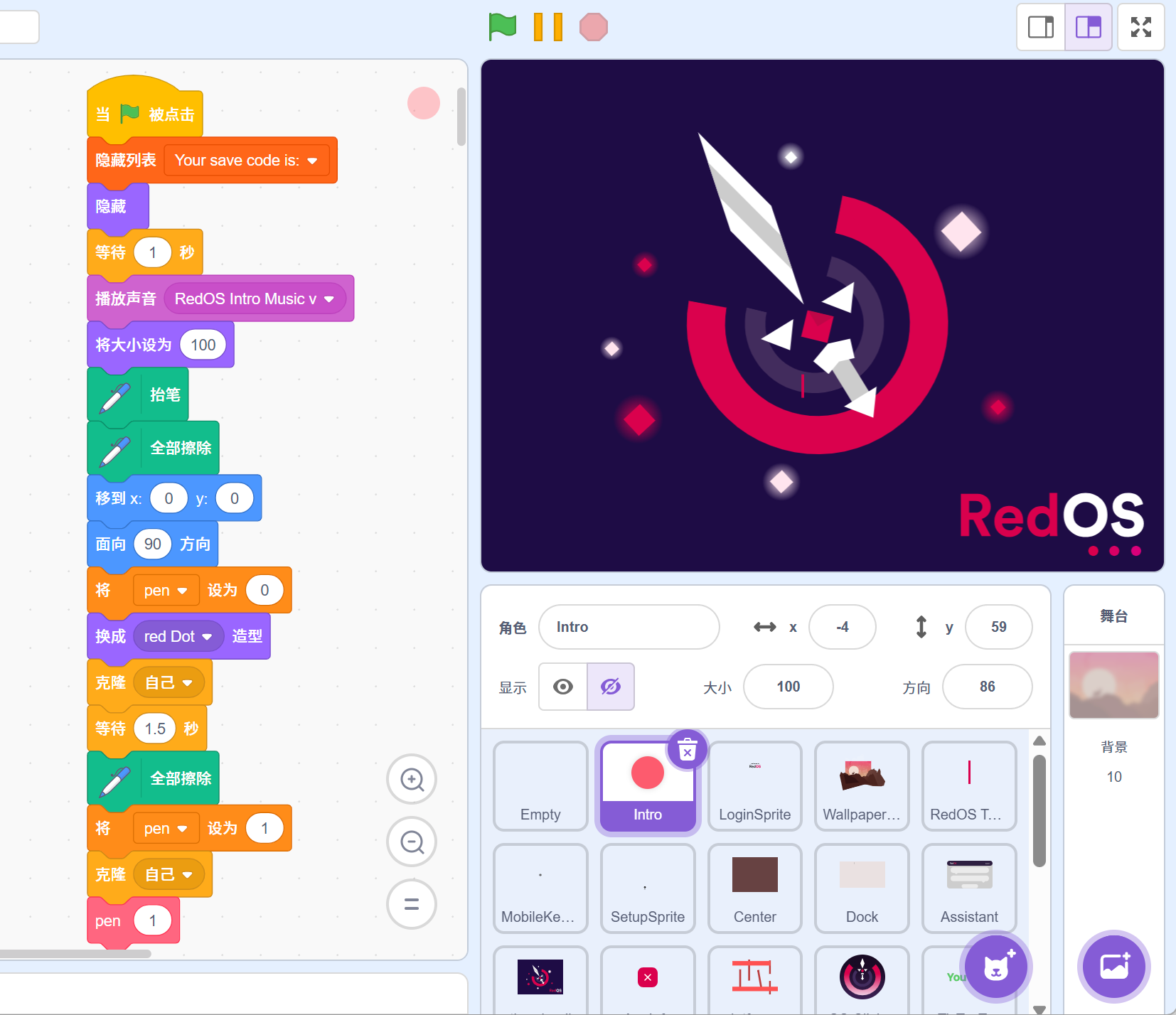Viewport: 1176px width, 1015px height.
Task: Hide the sprite with crossed-eye icon
Action: coord(611,687)
